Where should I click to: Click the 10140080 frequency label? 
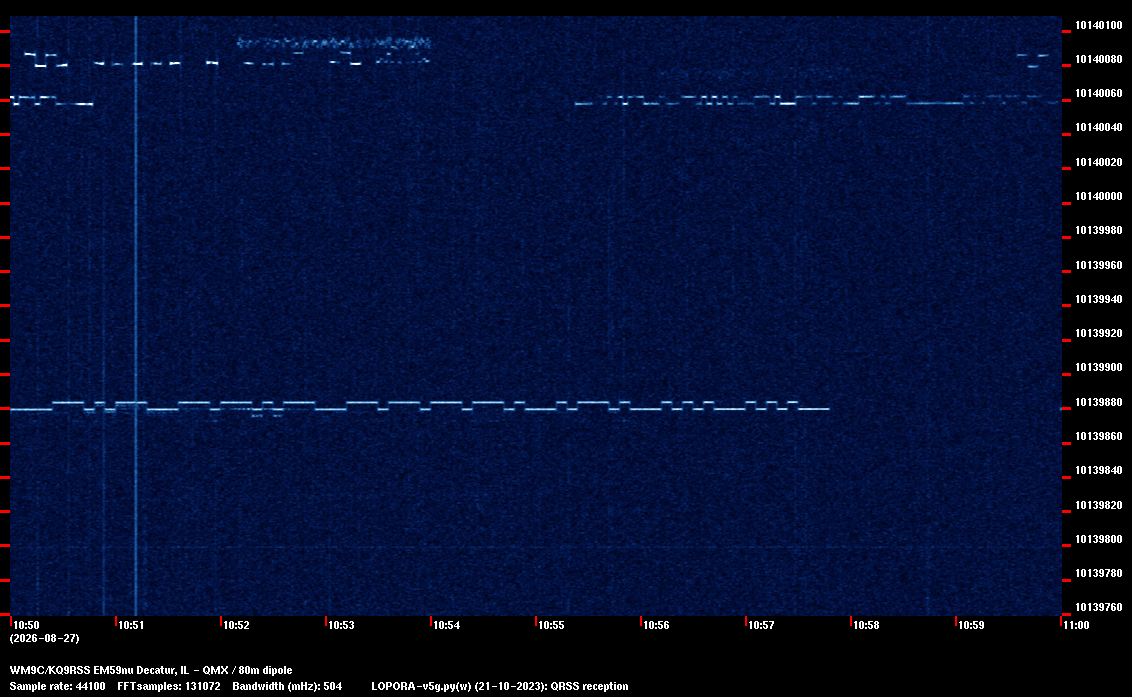[x=1099, y=59]
